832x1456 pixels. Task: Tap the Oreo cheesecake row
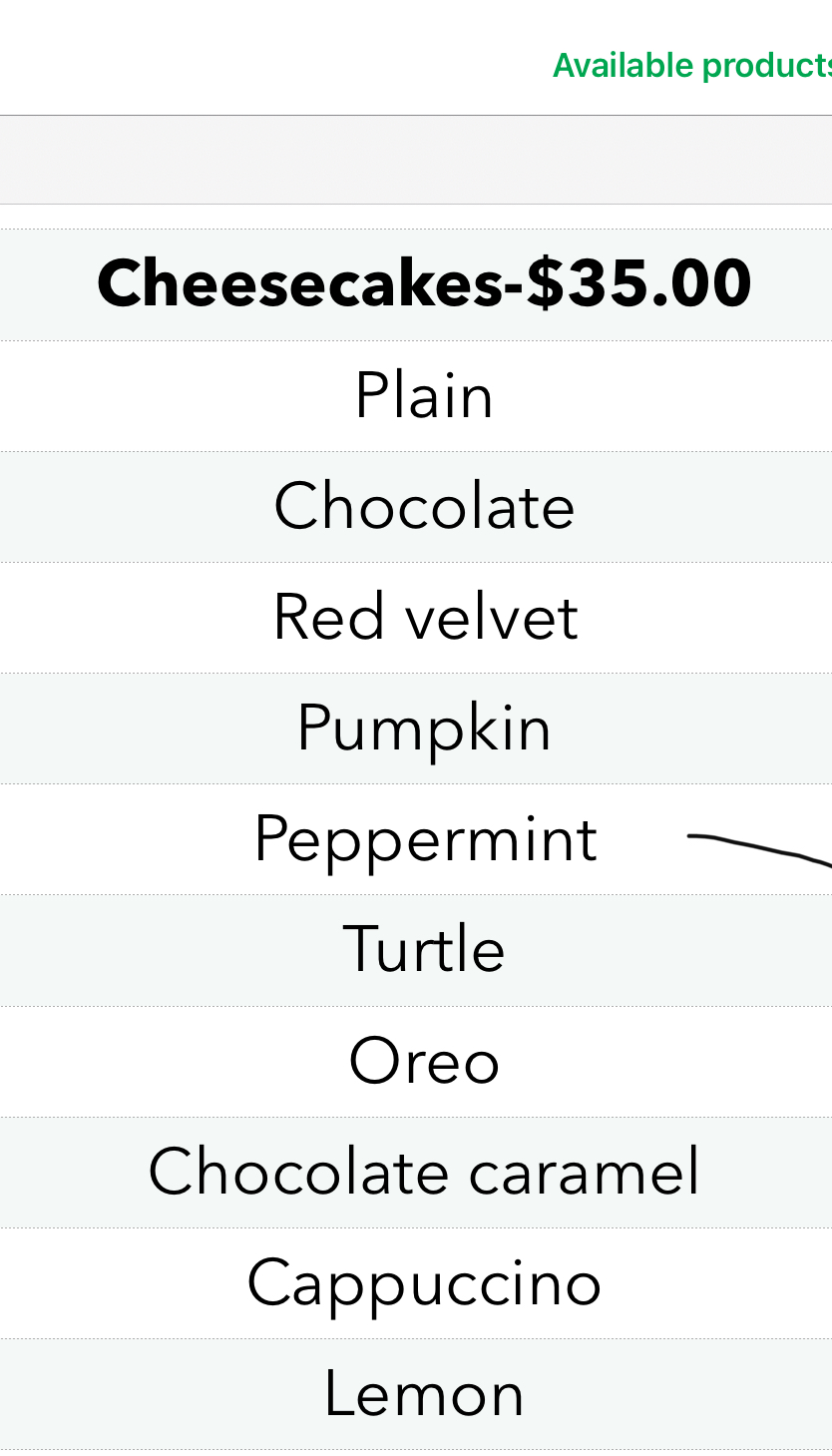[x=424, y=1061]
